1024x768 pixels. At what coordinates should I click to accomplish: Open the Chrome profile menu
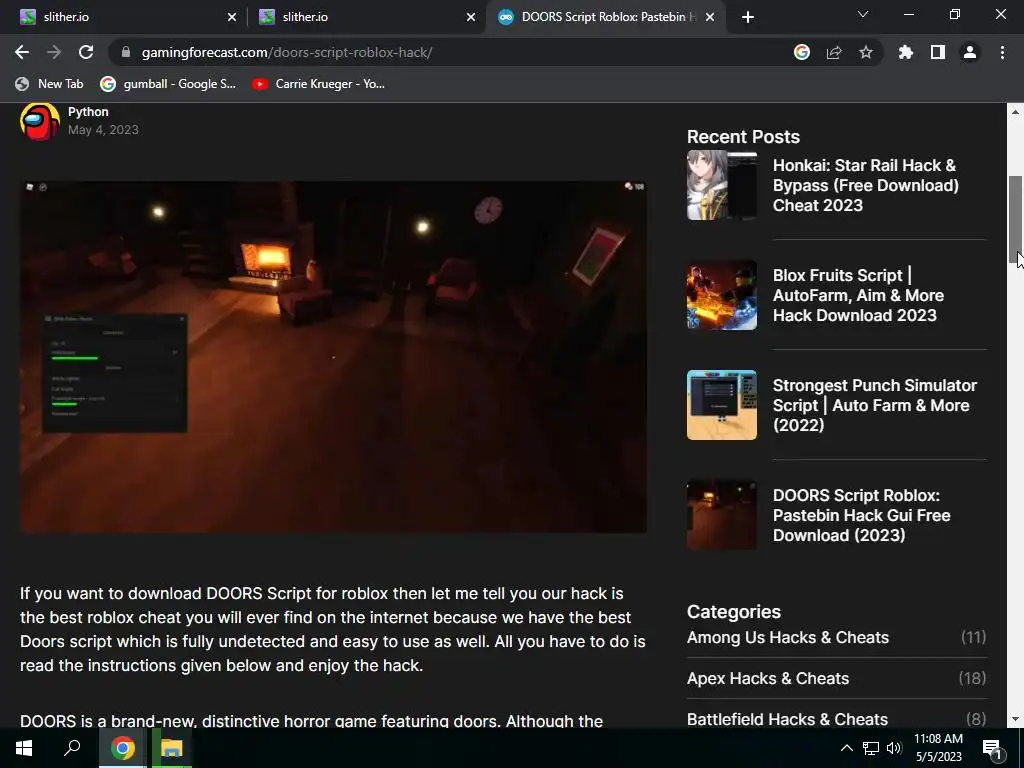970,52
